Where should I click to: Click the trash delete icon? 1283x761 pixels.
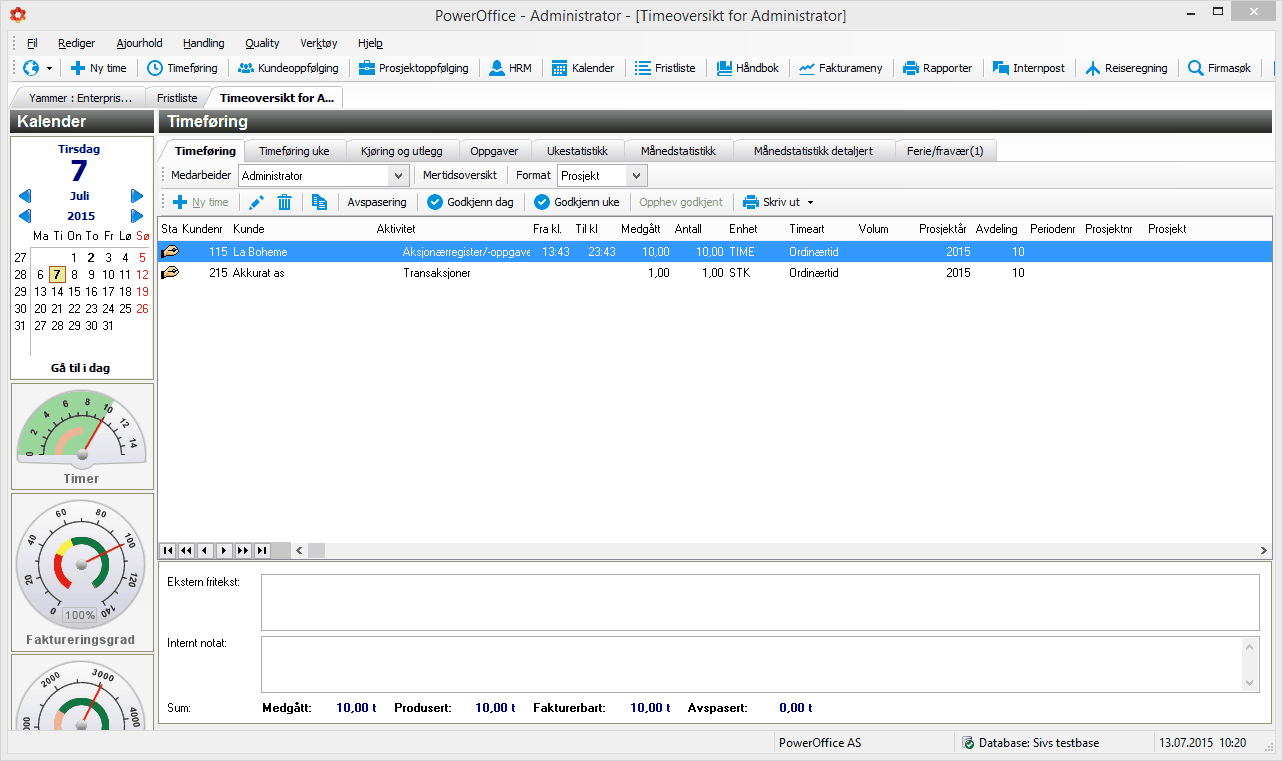point(285,202)
